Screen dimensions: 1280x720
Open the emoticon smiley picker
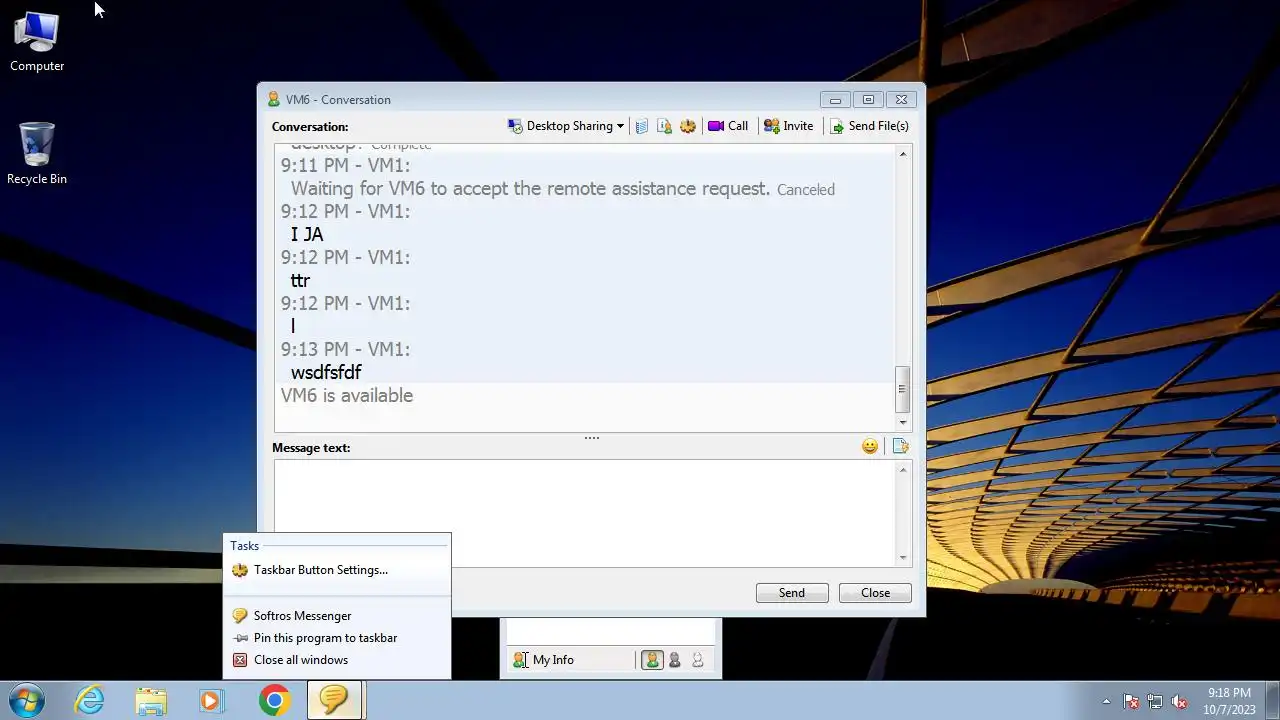pos(870,447)
